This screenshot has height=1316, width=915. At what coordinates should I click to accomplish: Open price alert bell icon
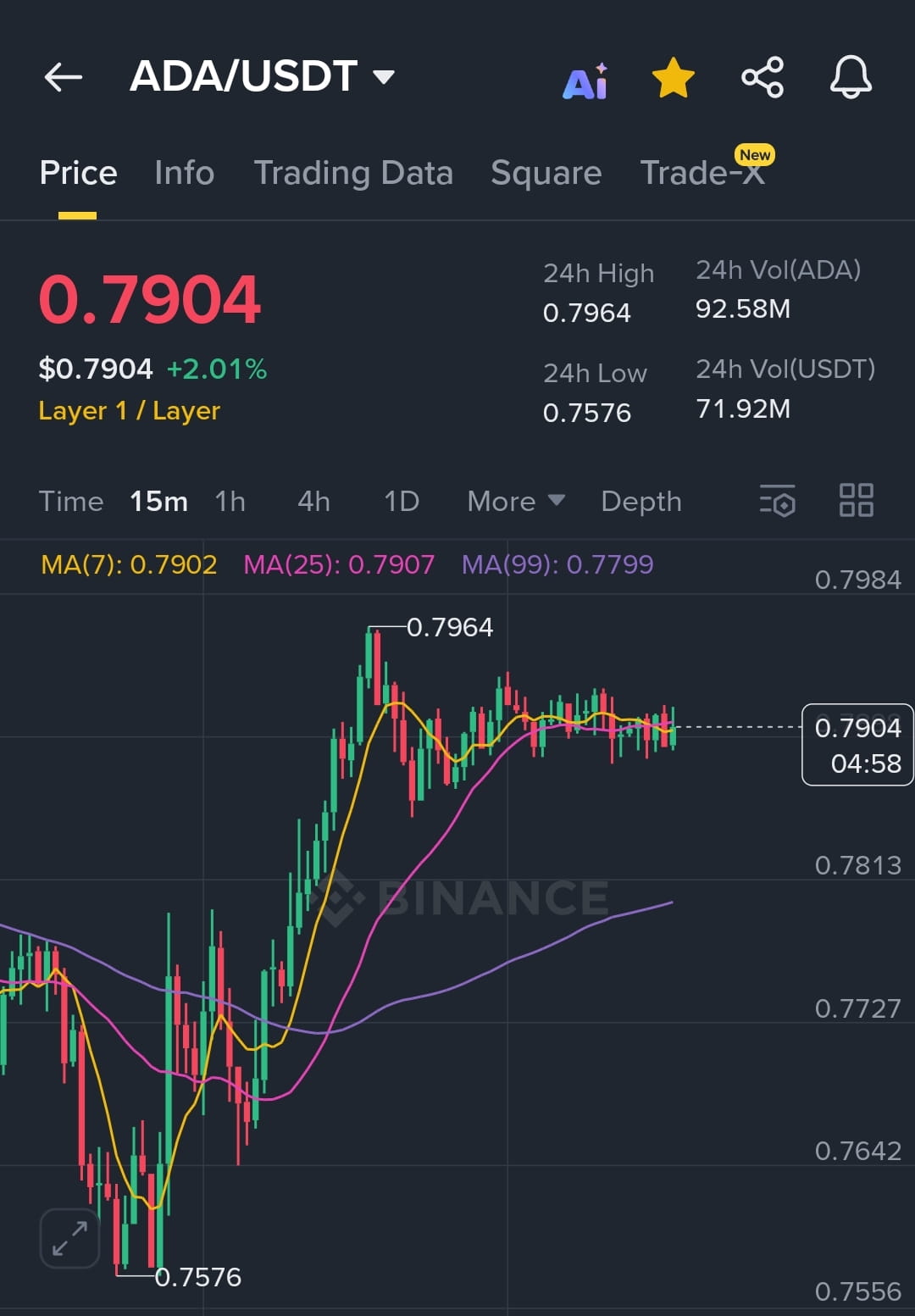pyautogui.click(x=851, y=77)
